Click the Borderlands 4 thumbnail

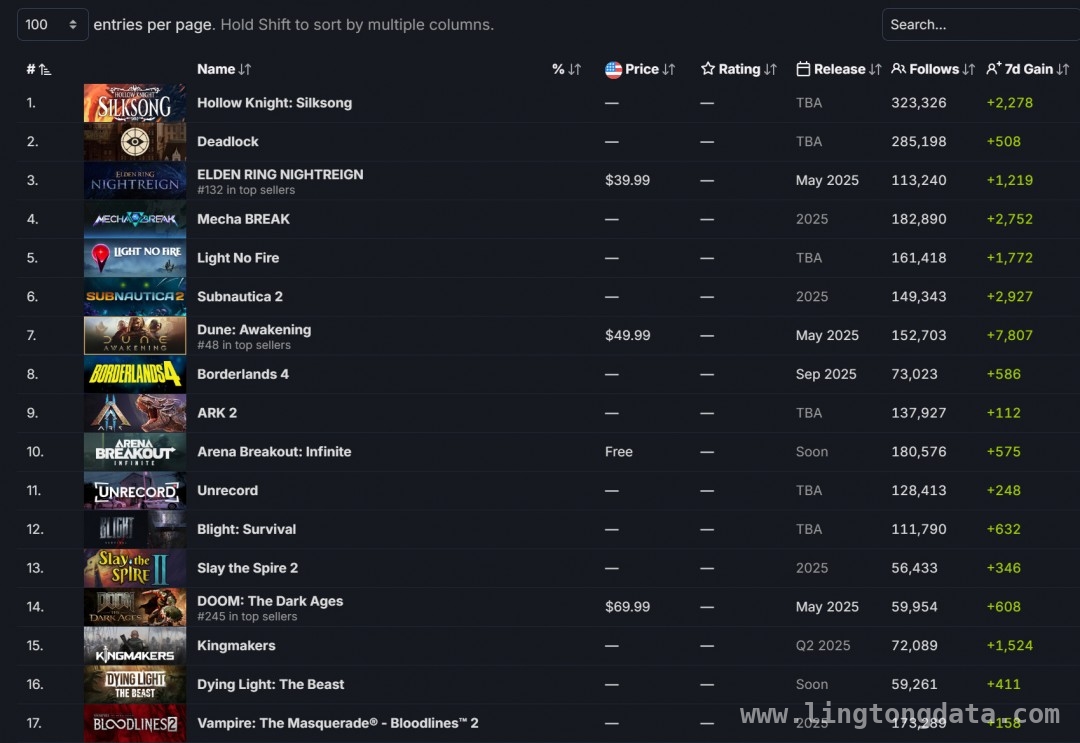tap(135, 374)
